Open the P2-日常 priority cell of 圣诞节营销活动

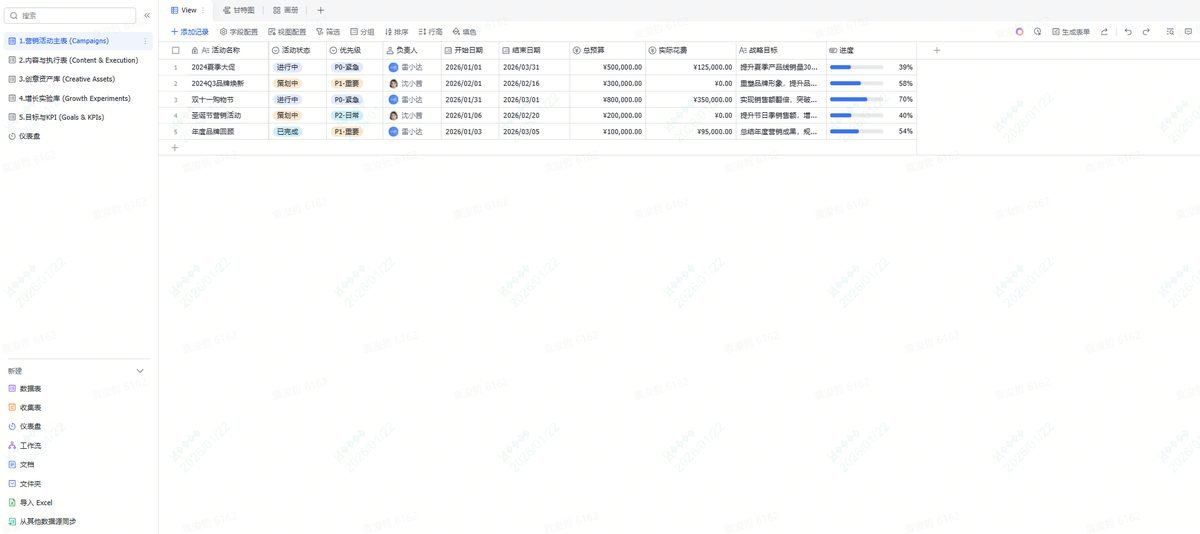(x=355, y=115)
